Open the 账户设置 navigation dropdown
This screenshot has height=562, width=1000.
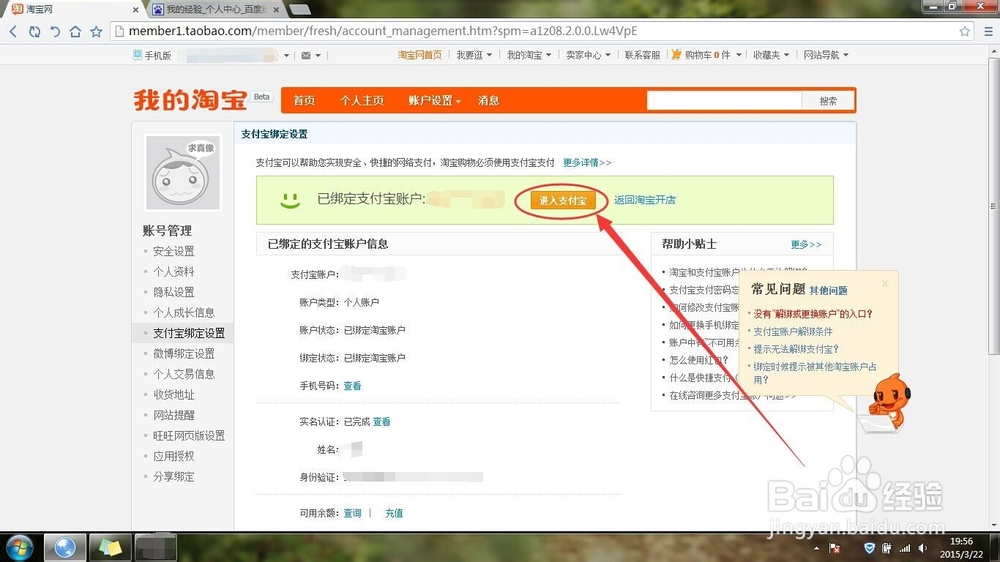click(434, 100)
